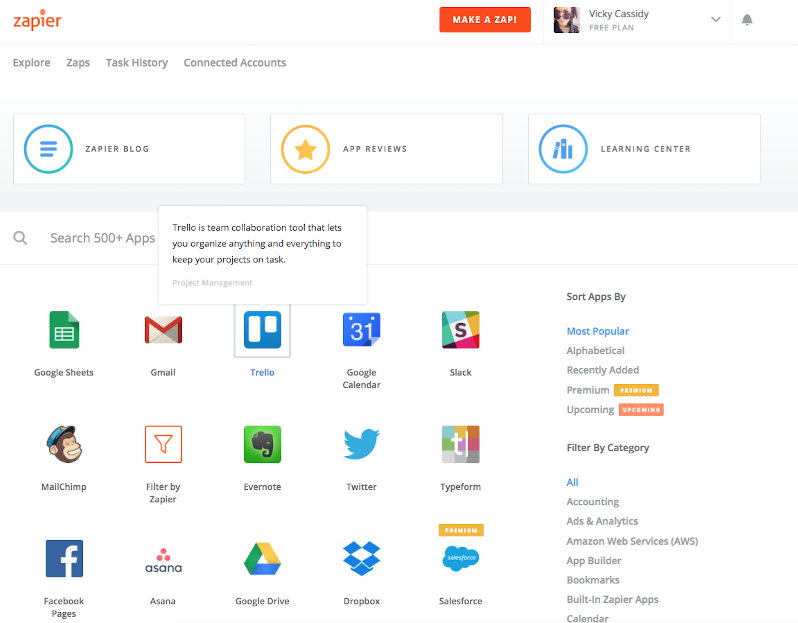Image resolution: width=798 pixels, height=623 pixels.
Task: Click the search magnifier icon
Action: click(x=20, y=238)
